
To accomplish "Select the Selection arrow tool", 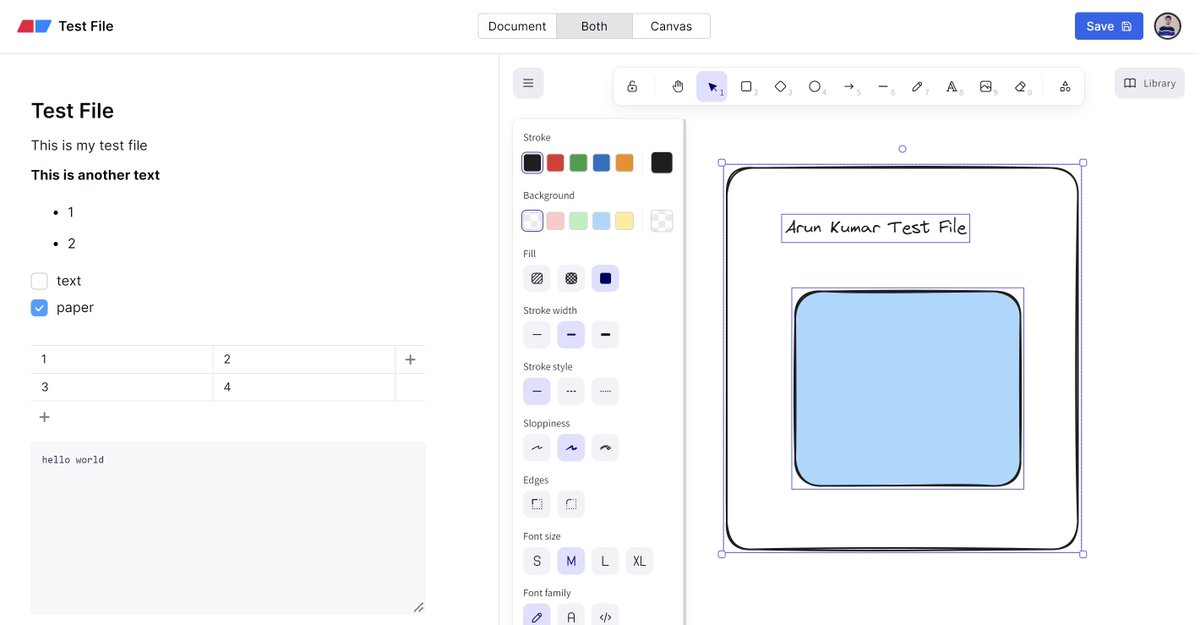I will [x=712, y=87].
